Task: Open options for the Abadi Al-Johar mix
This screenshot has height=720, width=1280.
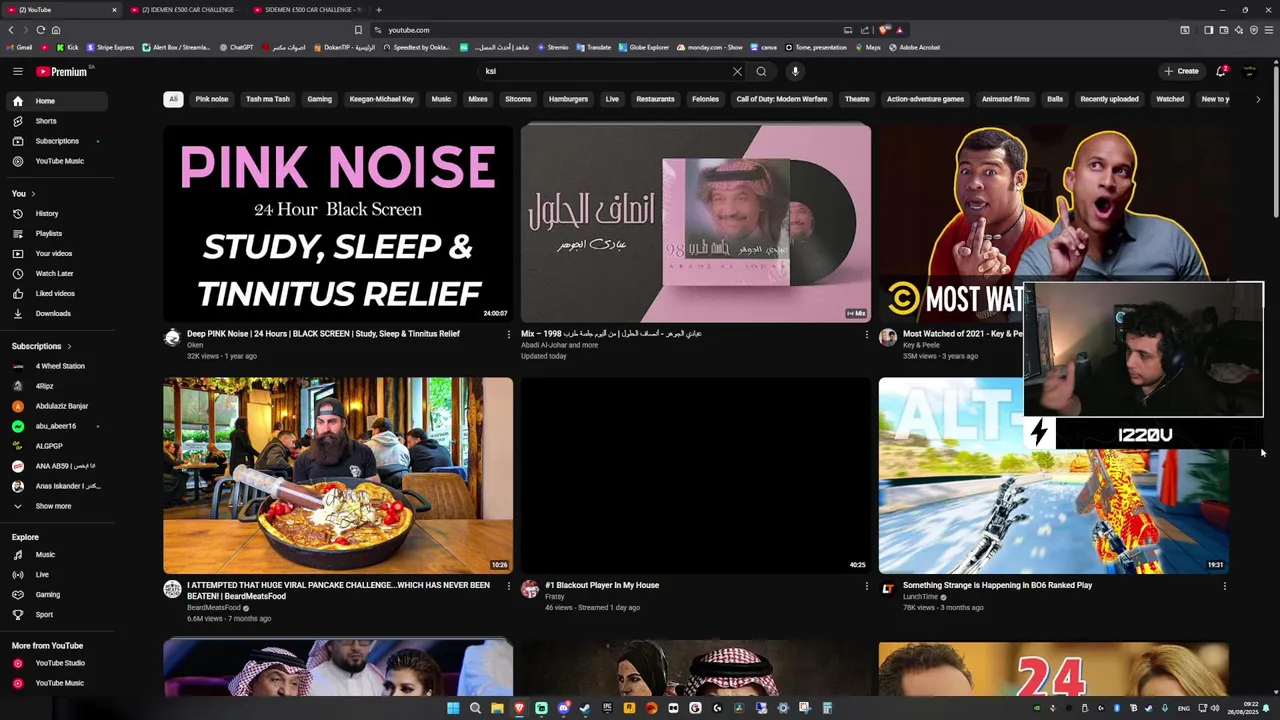Action: click(866, 335)
